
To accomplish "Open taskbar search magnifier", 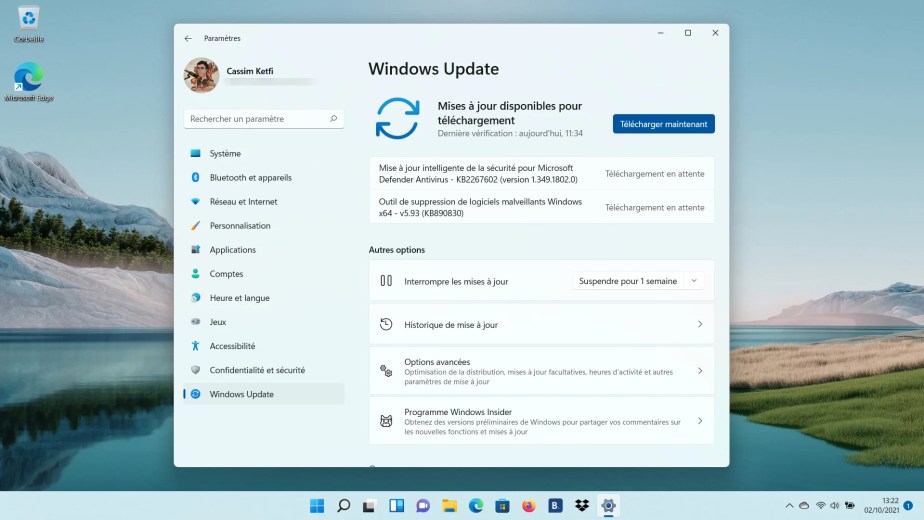I will (344, 506).
